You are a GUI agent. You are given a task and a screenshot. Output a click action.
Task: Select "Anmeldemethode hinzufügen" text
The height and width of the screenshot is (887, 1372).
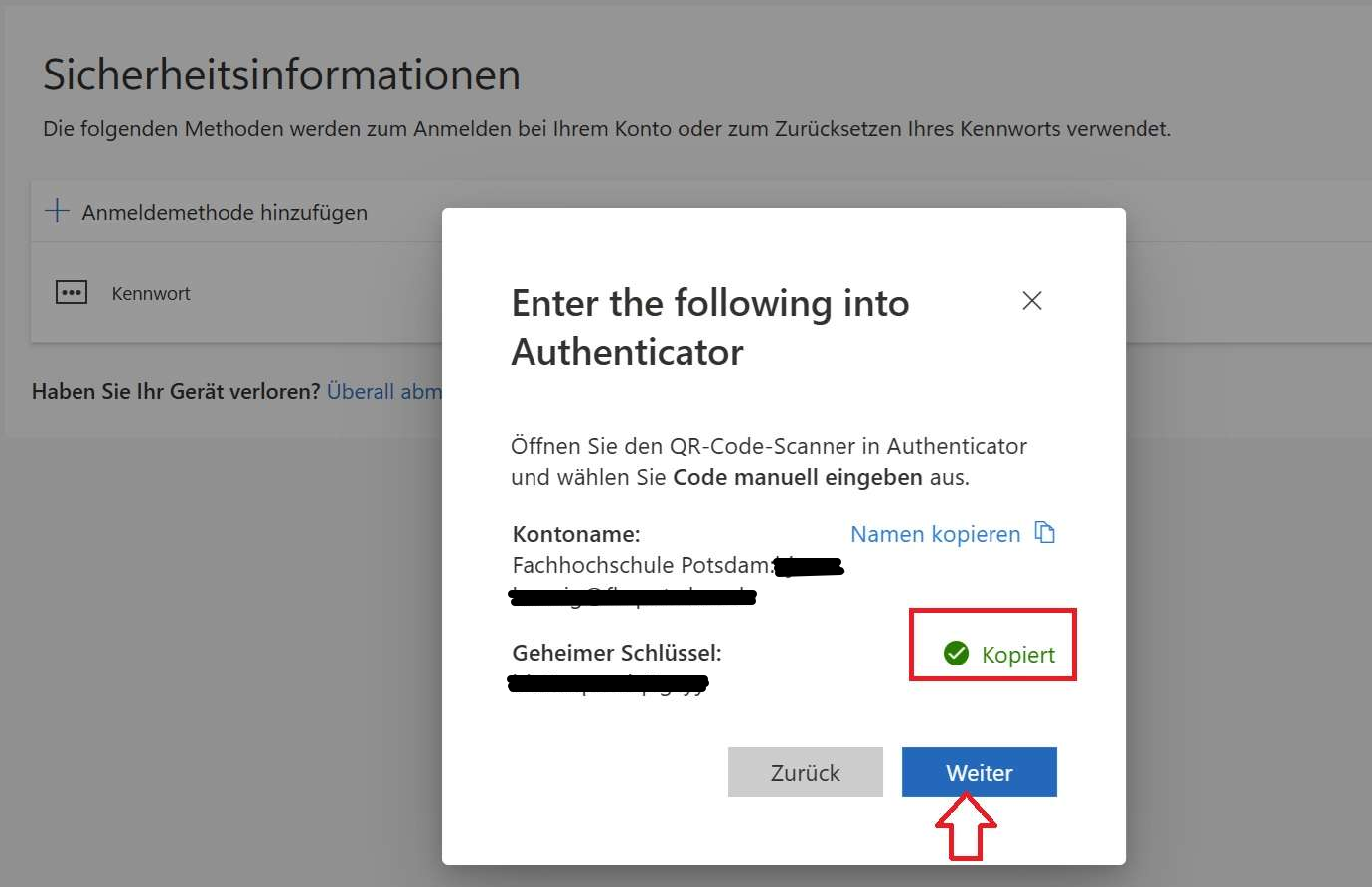pyautogui.click(x=225, y=212)
